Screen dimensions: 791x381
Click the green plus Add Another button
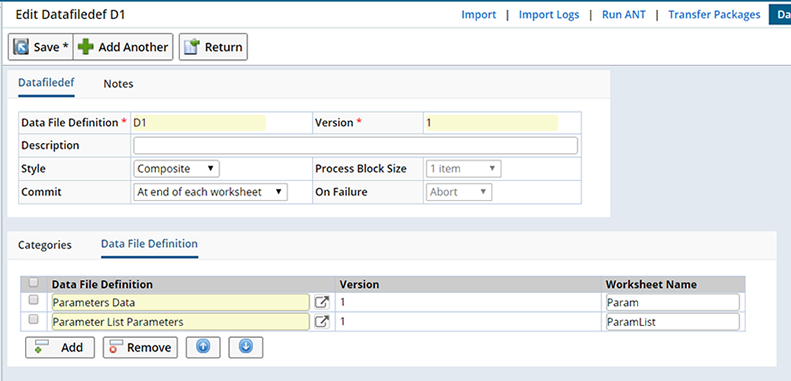pos(124,47)
